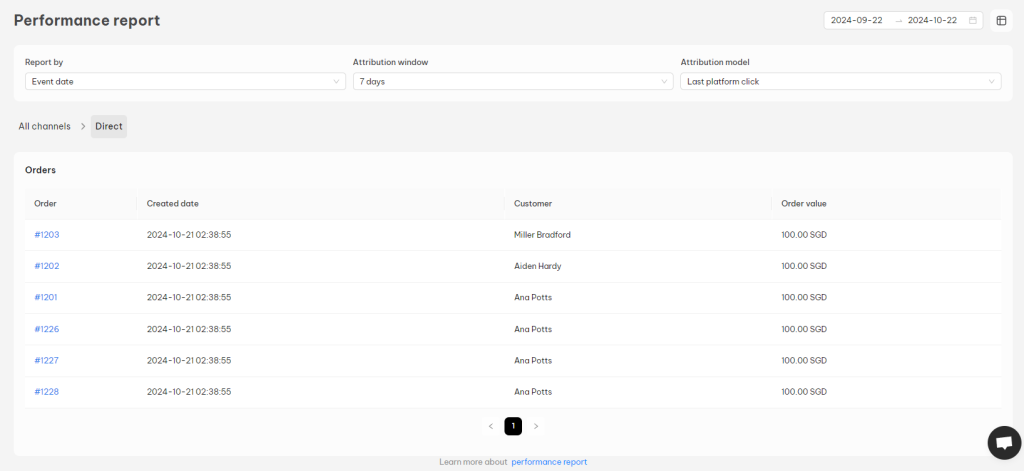1024x471 pixels.
Task: Click Ana Potts in order #1201 row
Action: 533,297
